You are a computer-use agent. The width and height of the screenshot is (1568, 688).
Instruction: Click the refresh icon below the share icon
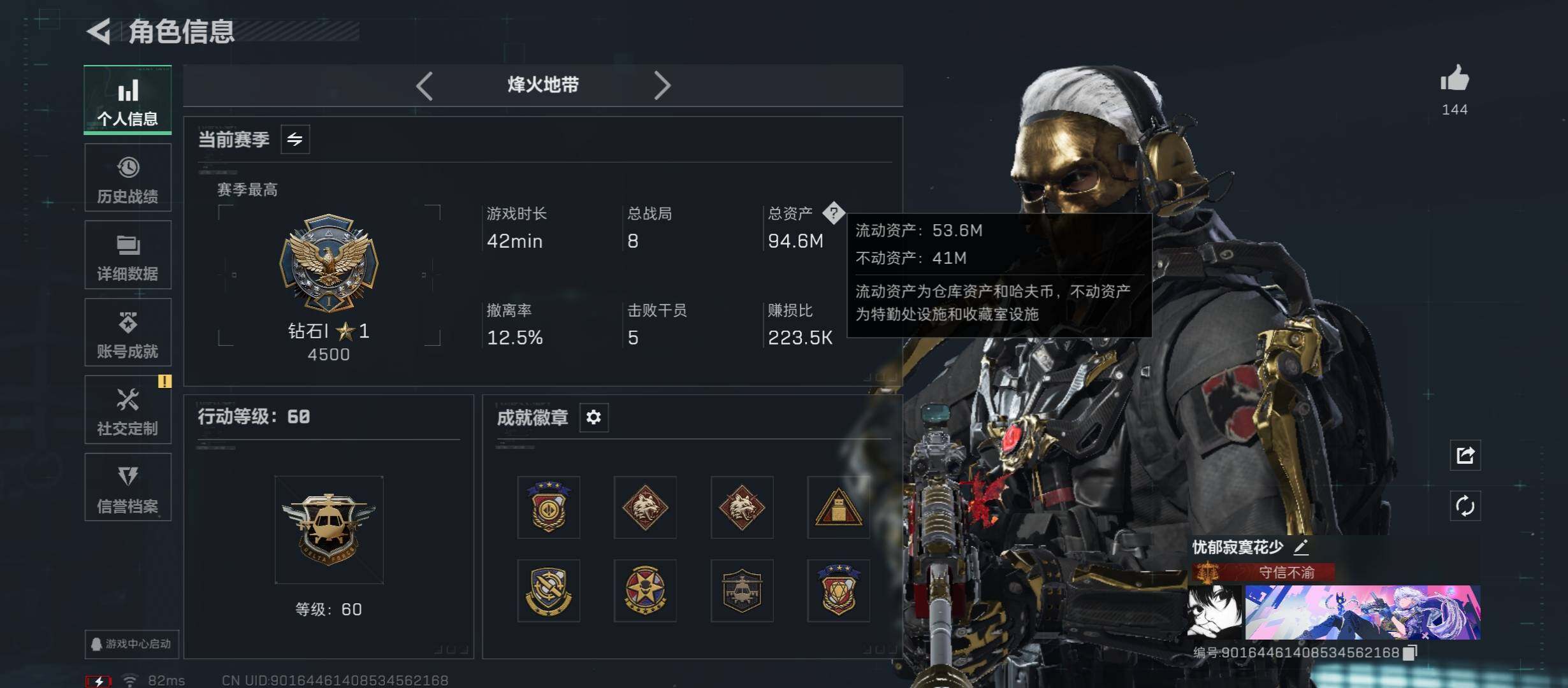[x=1465, y=506]
